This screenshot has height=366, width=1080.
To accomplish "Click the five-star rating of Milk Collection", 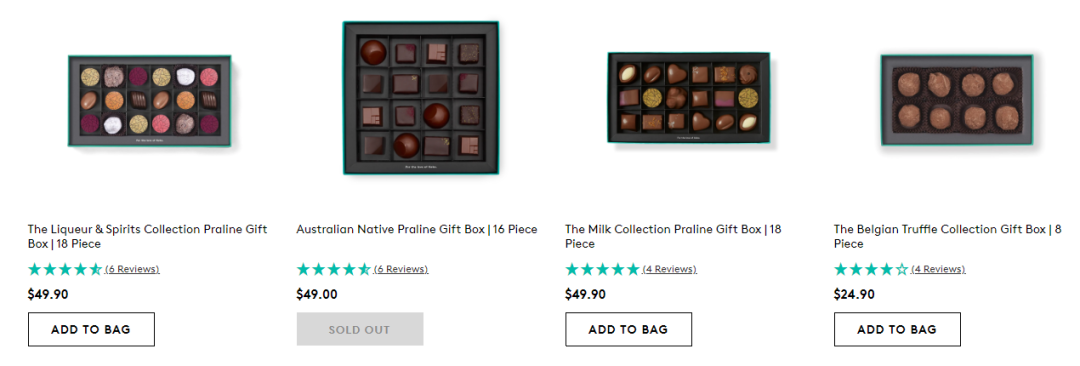I will pos(602,269).
